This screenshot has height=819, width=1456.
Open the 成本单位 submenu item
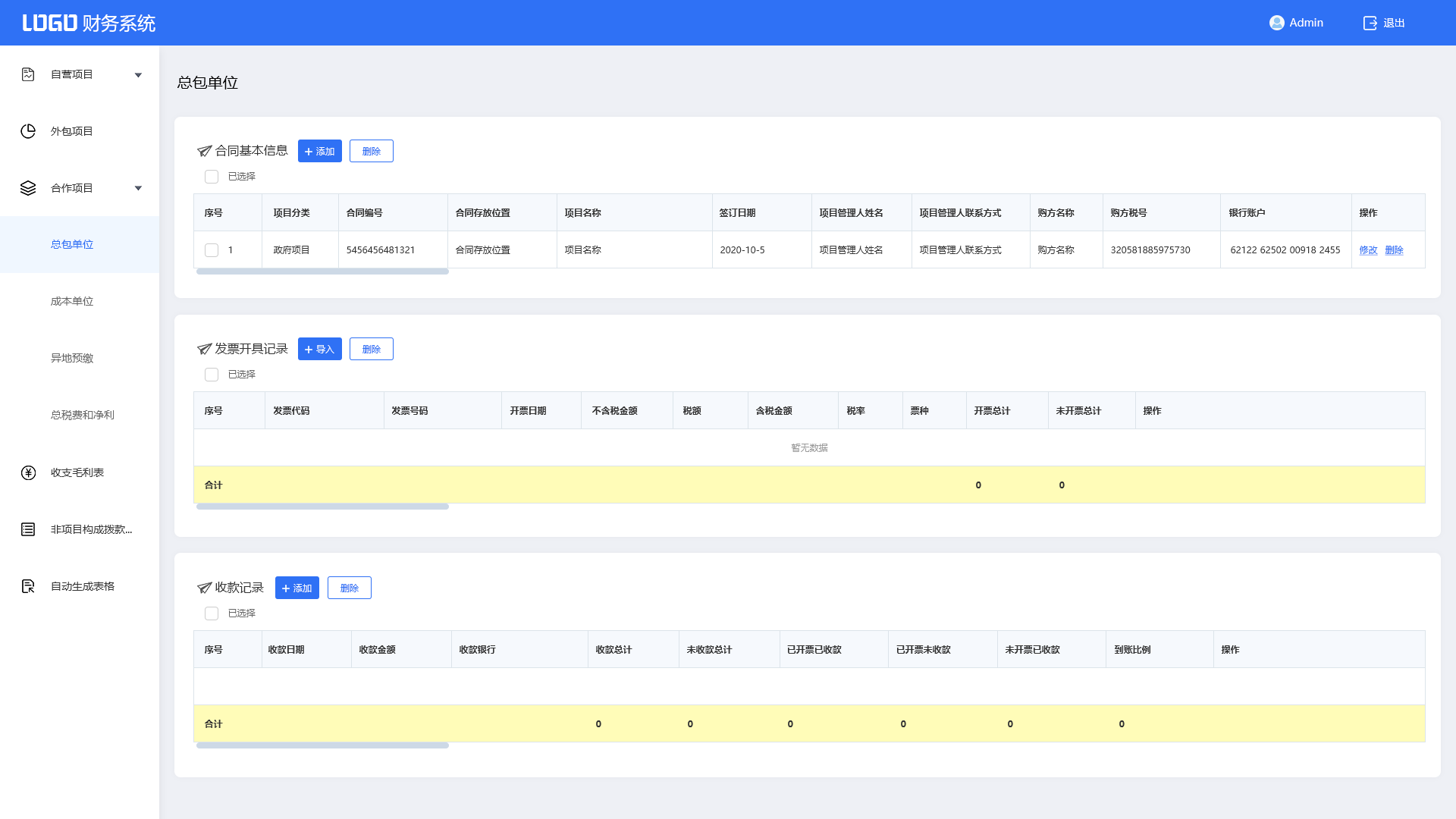[x=72, y=302]
